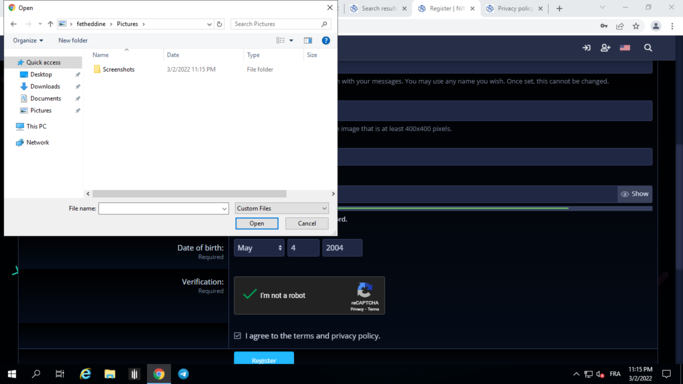The height and width of the screenshot is (384, 683).
Task: Switch to the Privacy policy tab
Action: click(x=514, y=8)
